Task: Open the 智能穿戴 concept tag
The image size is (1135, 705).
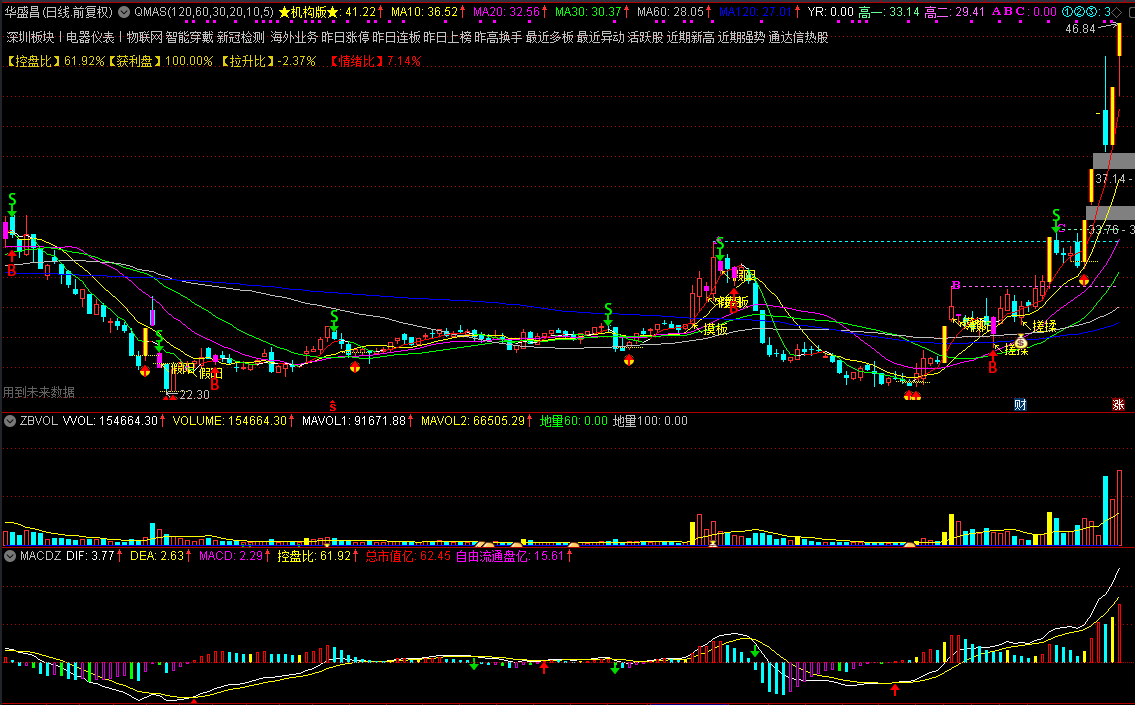Action: pyautogui.click(x=190, y=37)
